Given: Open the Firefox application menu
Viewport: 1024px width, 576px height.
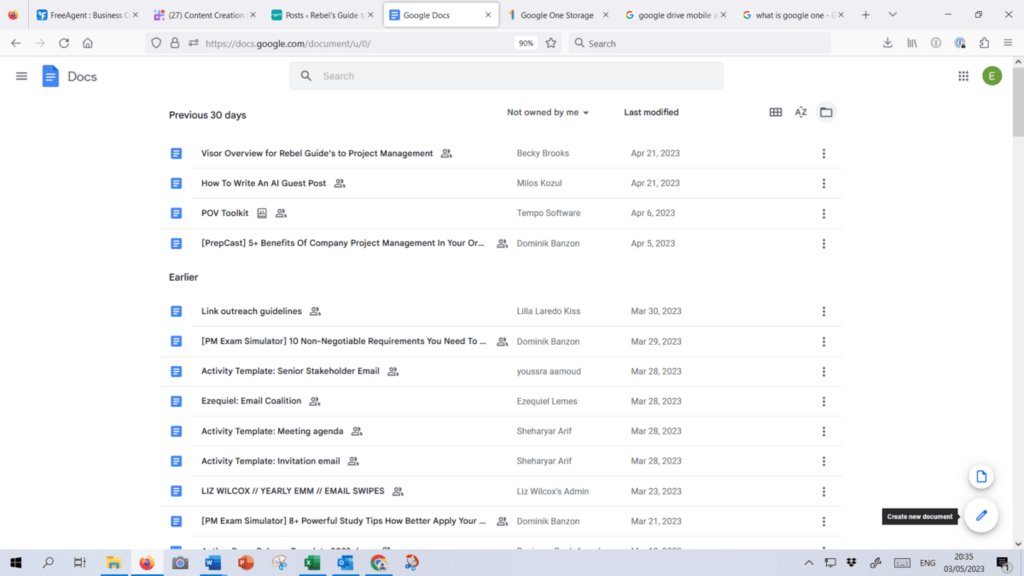Looking at the screenshot, I should (1008, 43).
